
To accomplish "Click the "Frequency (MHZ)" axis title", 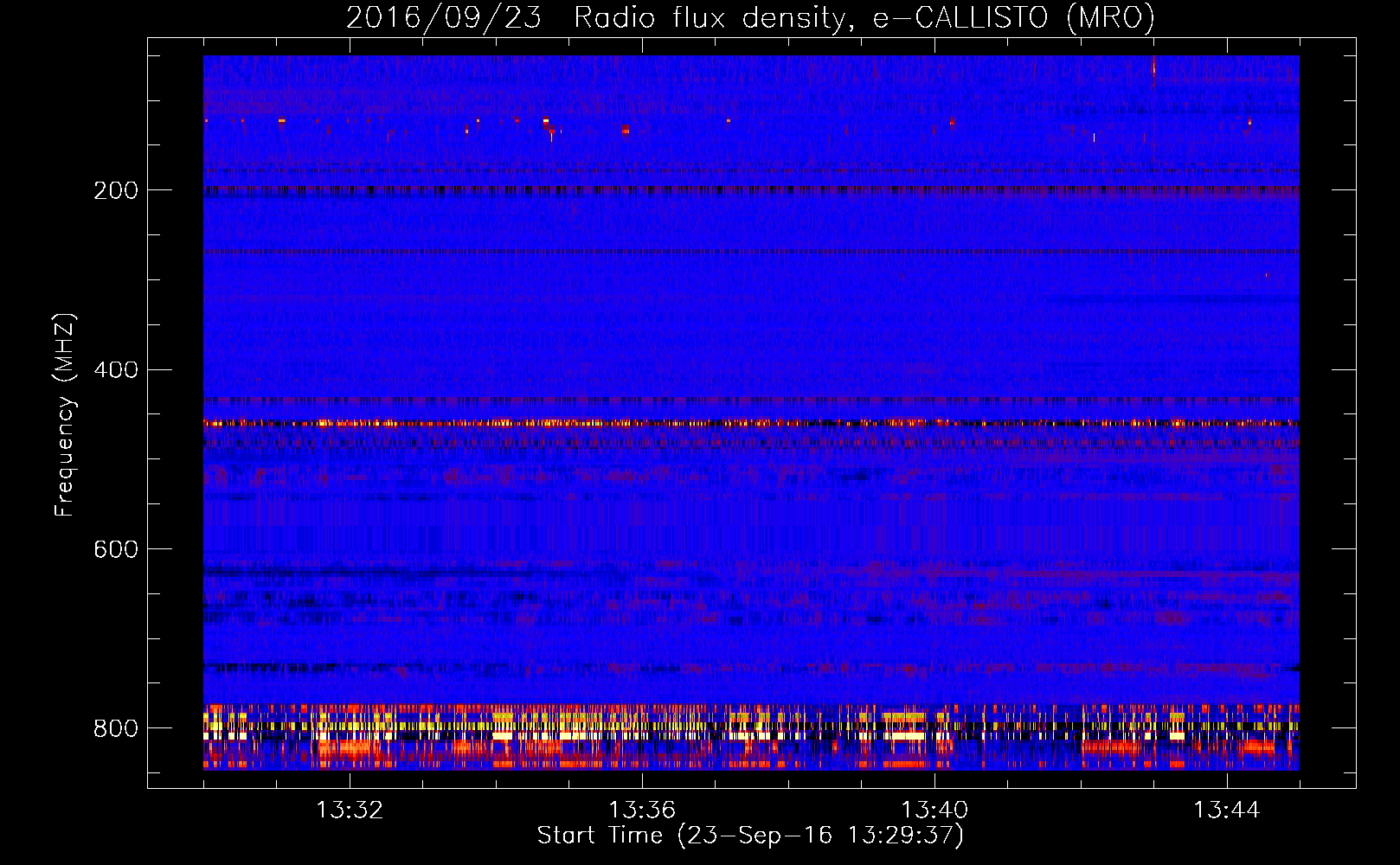I will (65, 414).
